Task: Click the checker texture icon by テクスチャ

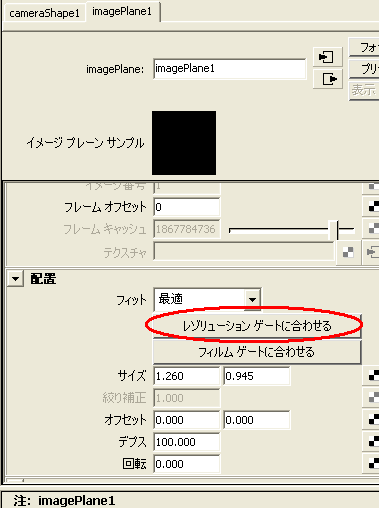Action: point(348,252)
